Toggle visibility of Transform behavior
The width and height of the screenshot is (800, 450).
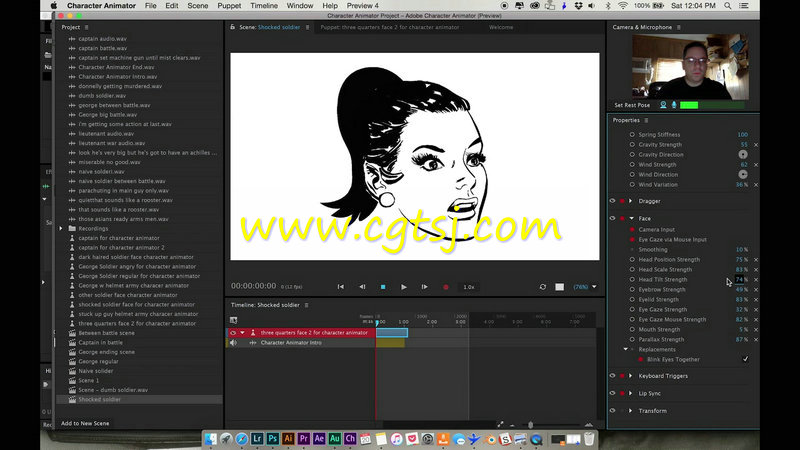613,410
